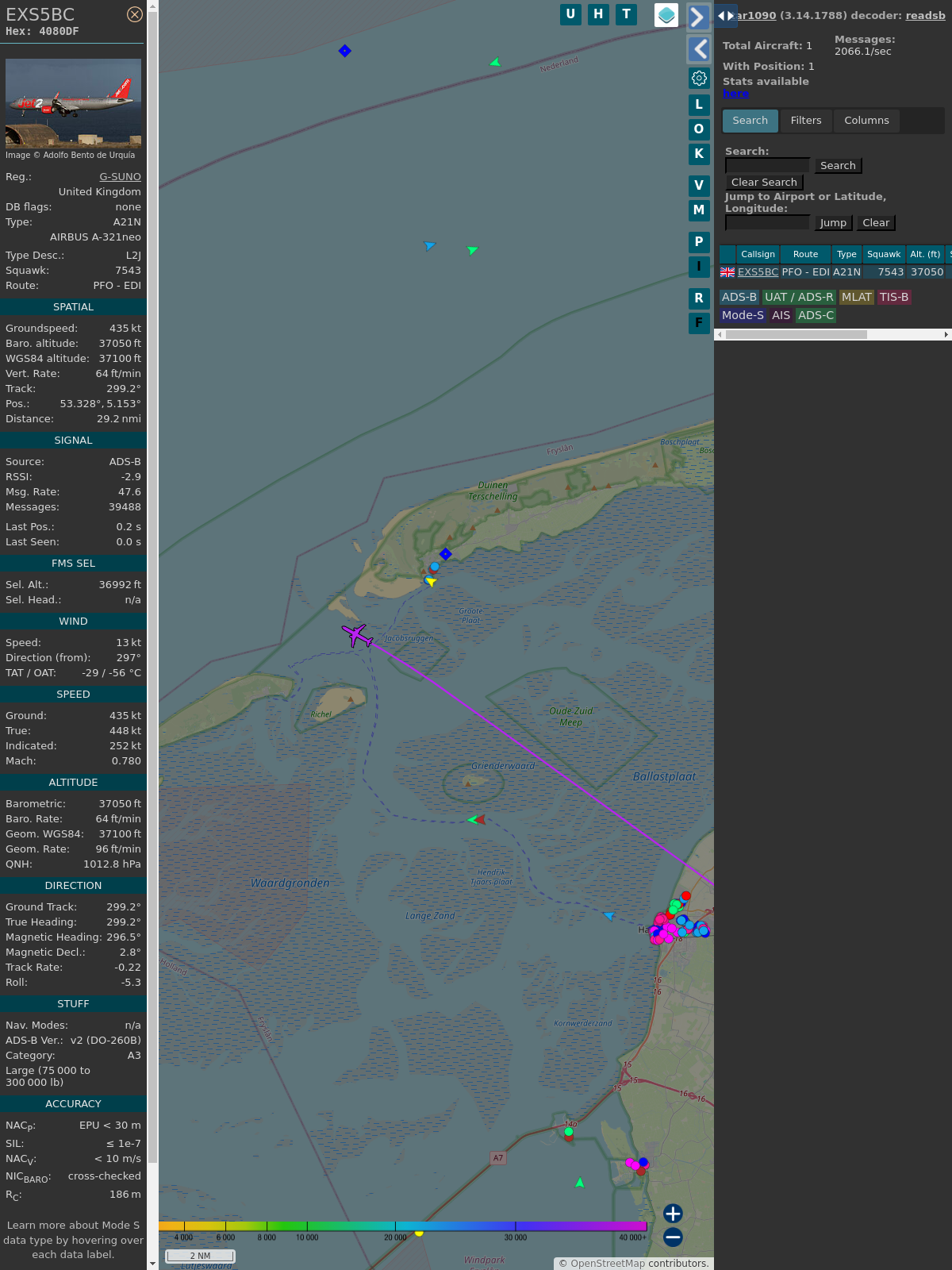Click the Jump to Airport input field
This screenshot has height=1270, width=952.
pyautogui.click(x=767, y=223)
